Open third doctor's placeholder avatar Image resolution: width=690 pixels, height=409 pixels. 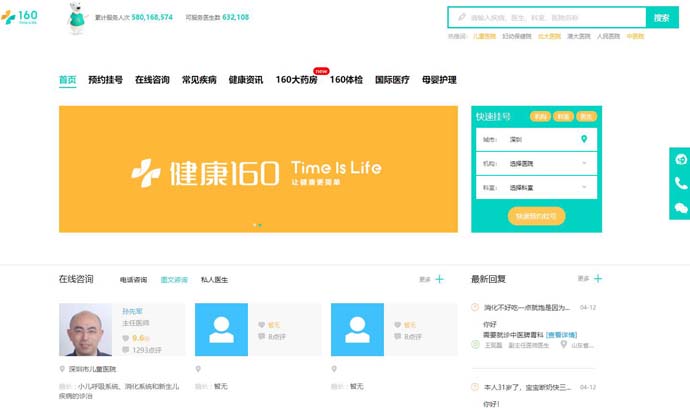coord(357,329)
